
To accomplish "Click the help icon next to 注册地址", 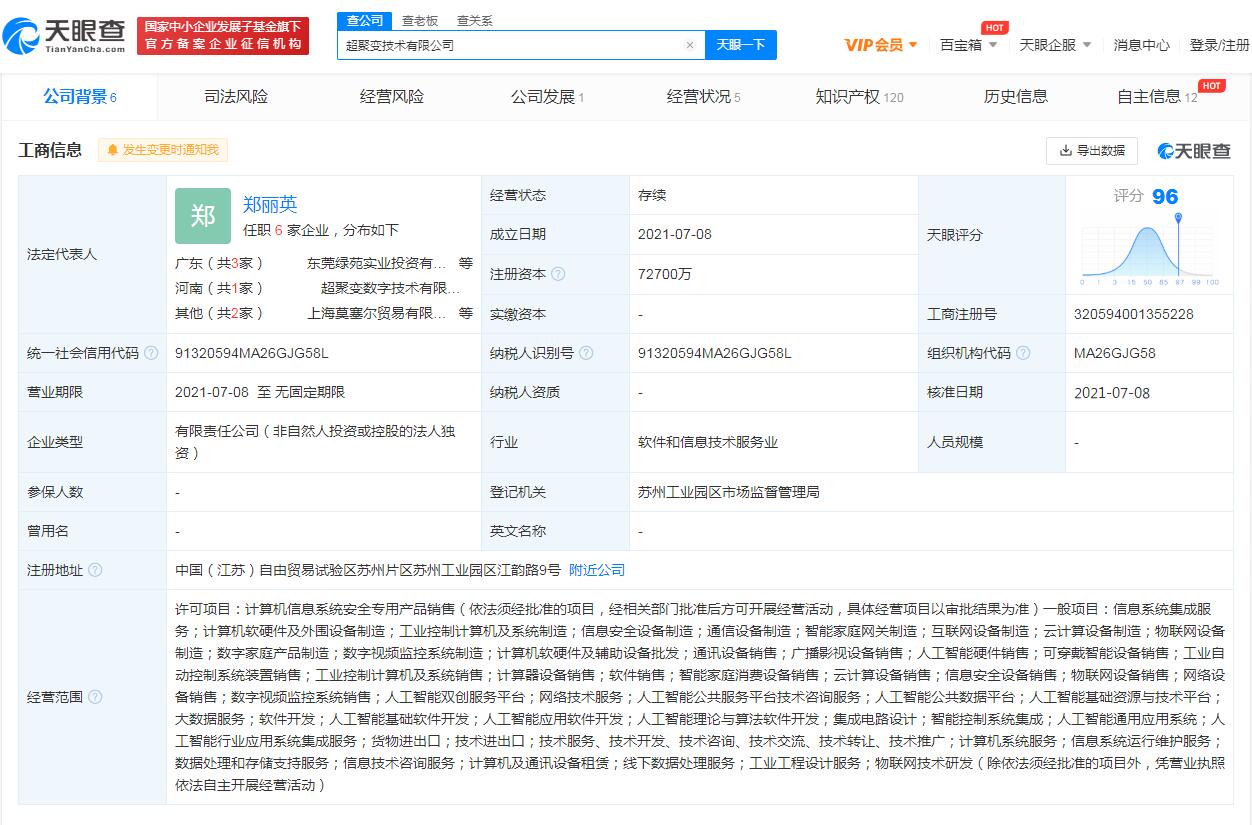I will 95,570.
